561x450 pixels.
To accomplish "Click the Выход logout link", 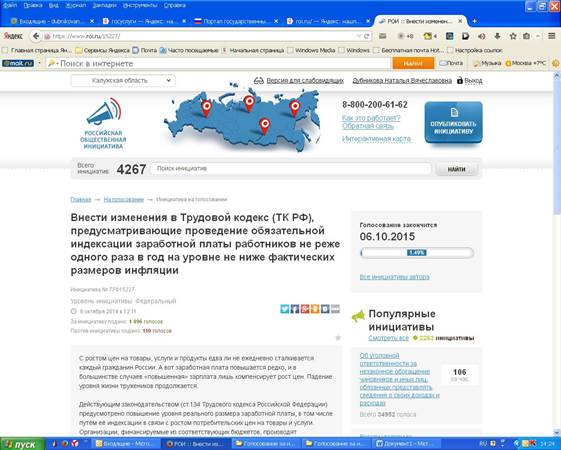I will (x=473, y=81).
